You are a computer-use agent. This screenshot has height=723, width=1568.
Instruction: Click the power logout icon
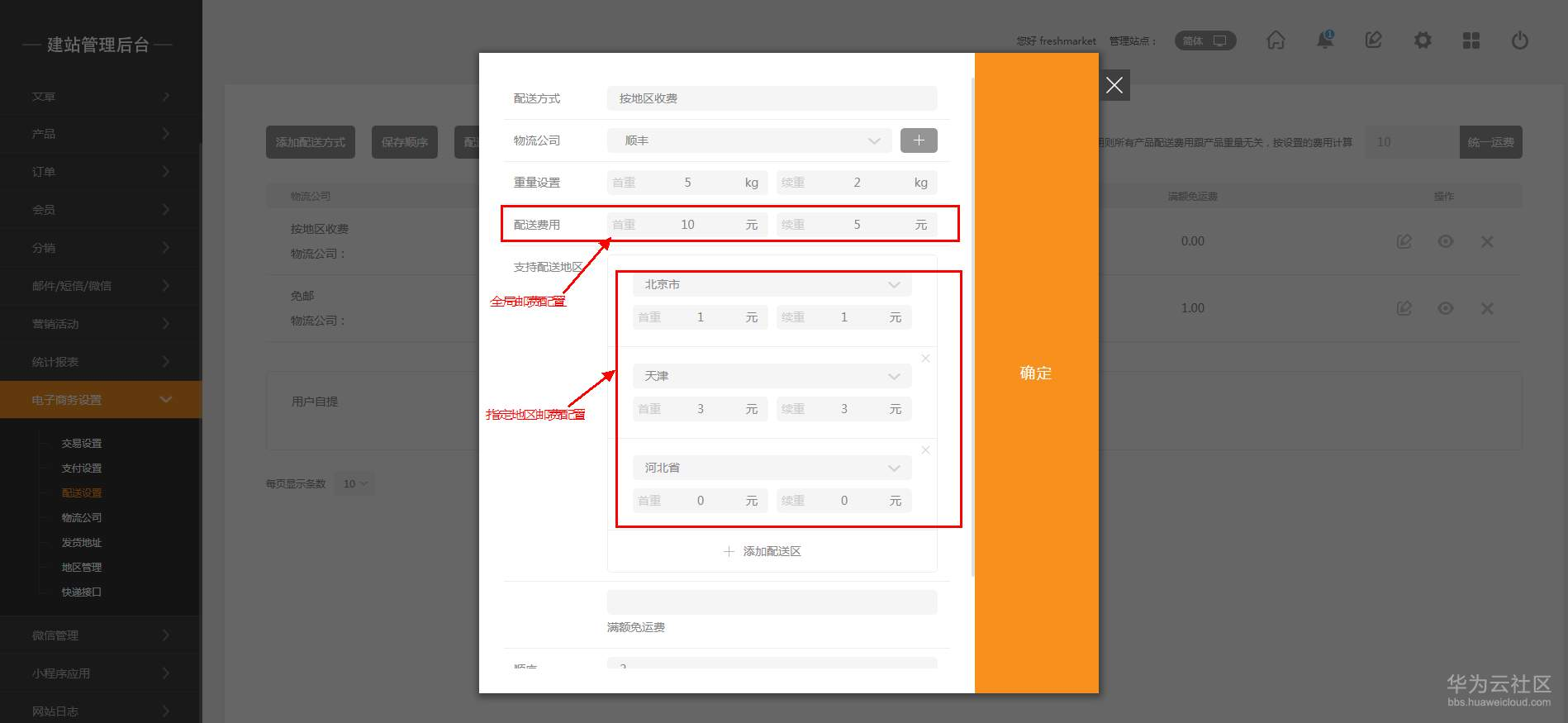pyautogui.click(x=1520, y=40)
